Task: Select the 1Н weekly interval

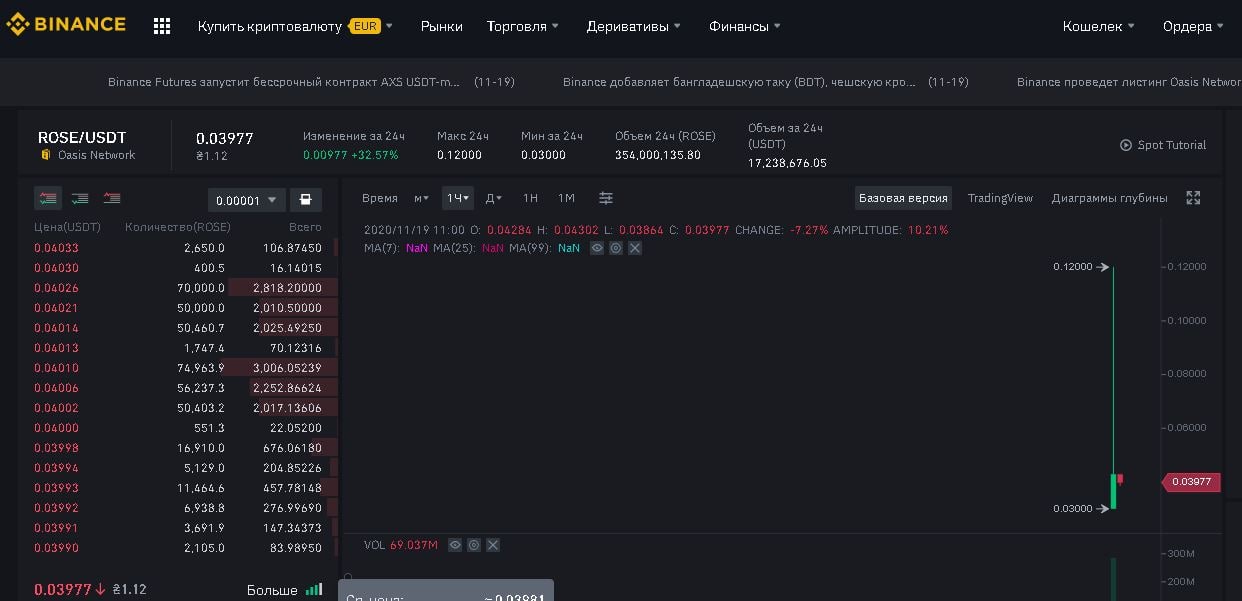Action: tap(530, 198)
